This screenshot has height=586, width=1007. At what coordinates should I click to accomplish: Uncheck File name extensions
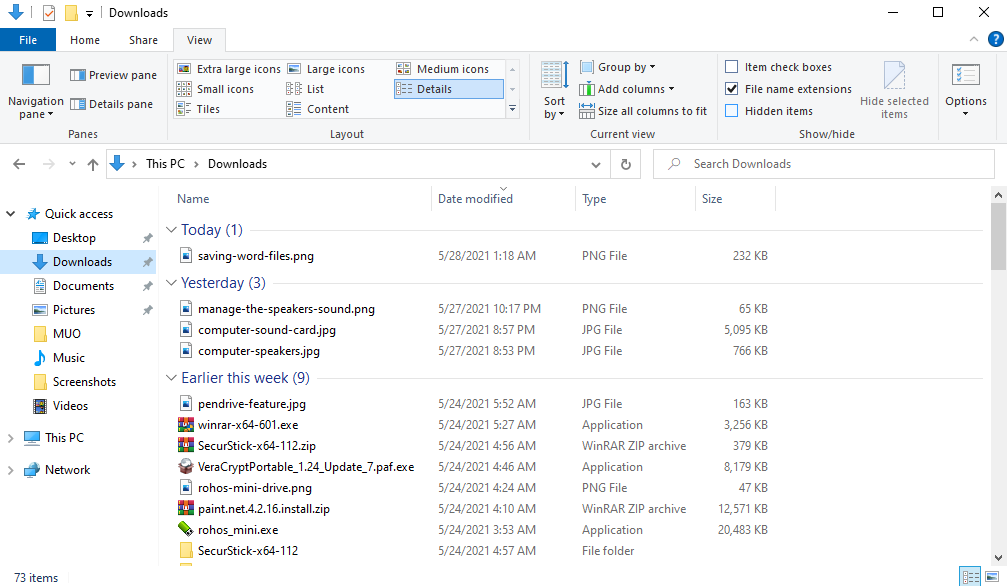pyautogui.click(x=732, y=89)
